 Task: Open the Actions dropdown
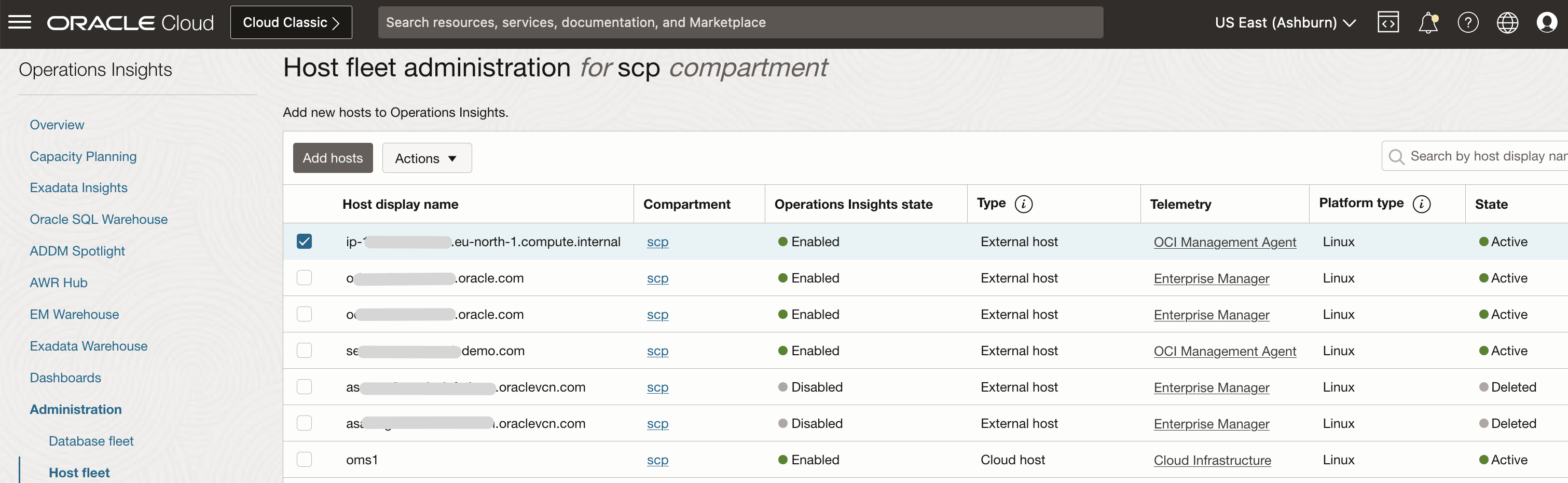click(426, 158)
